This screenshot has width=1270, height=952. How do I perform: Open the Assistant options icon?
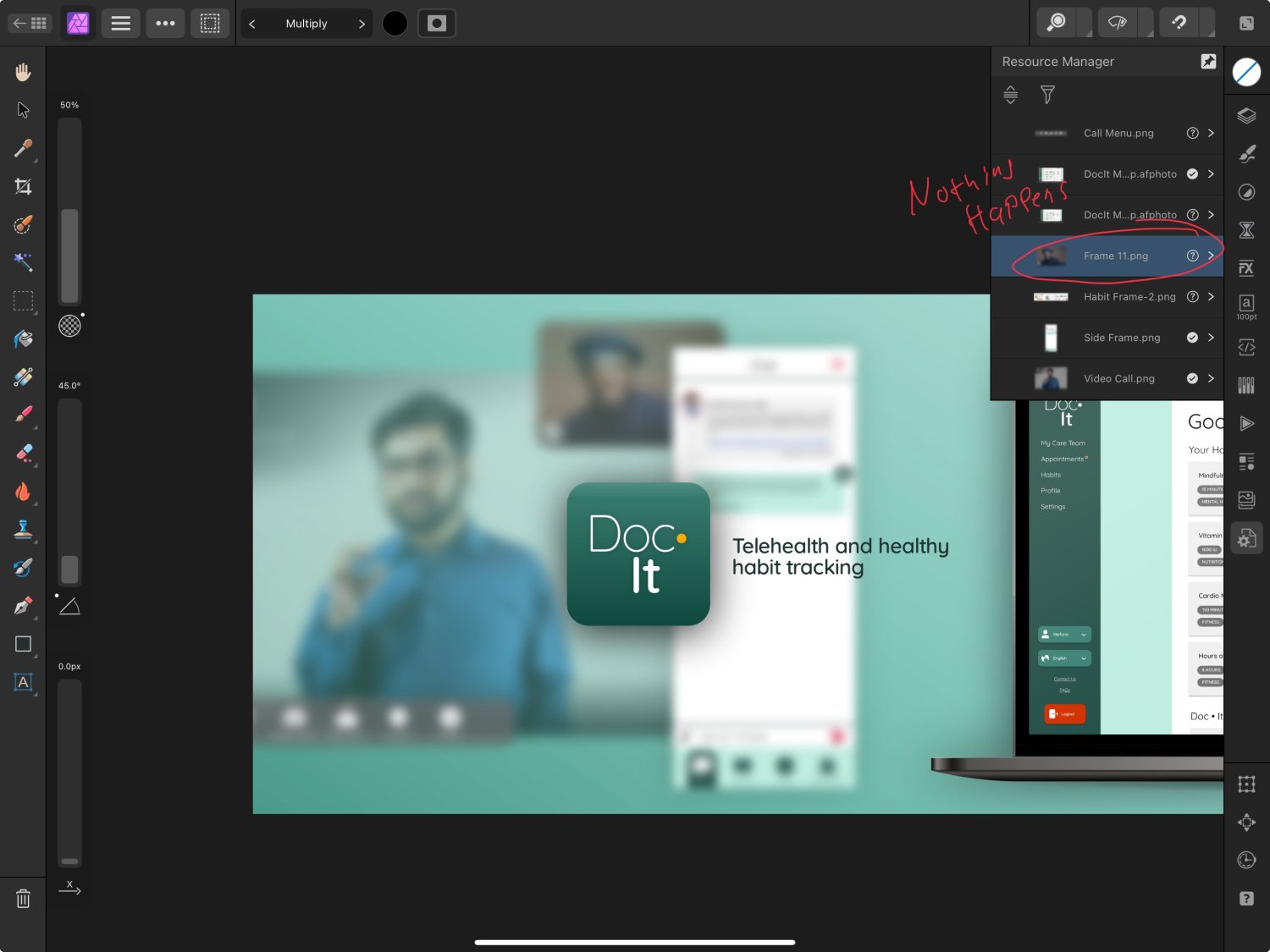1118,23
